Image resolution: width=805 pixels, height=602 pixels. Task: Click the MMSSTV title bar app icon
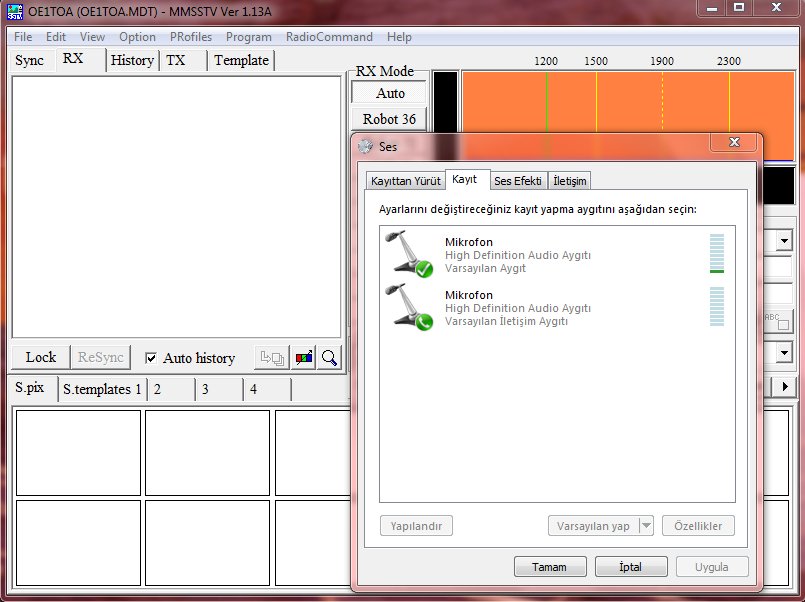pos(15,10)
